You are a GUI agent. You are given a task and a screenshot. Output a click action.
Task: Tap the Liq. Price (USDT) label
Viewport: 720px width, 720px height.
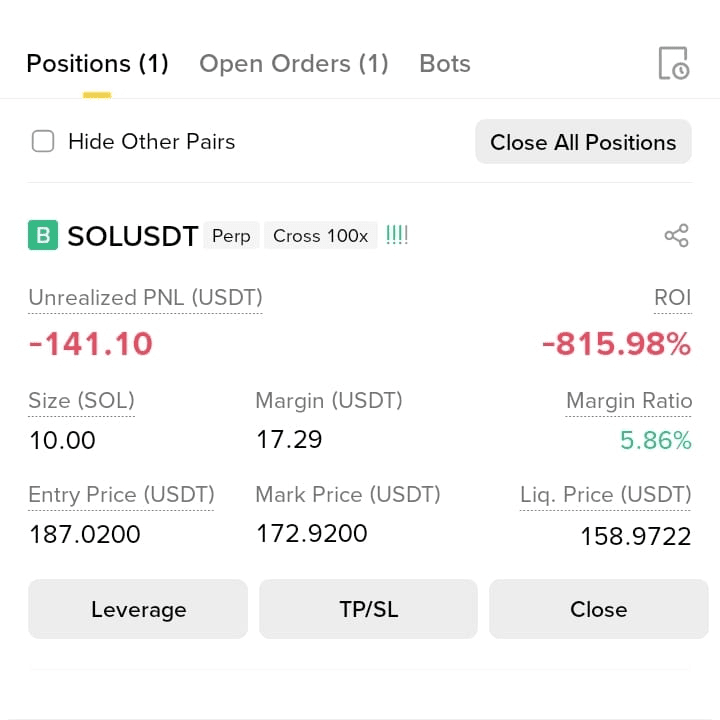(605, 495)
